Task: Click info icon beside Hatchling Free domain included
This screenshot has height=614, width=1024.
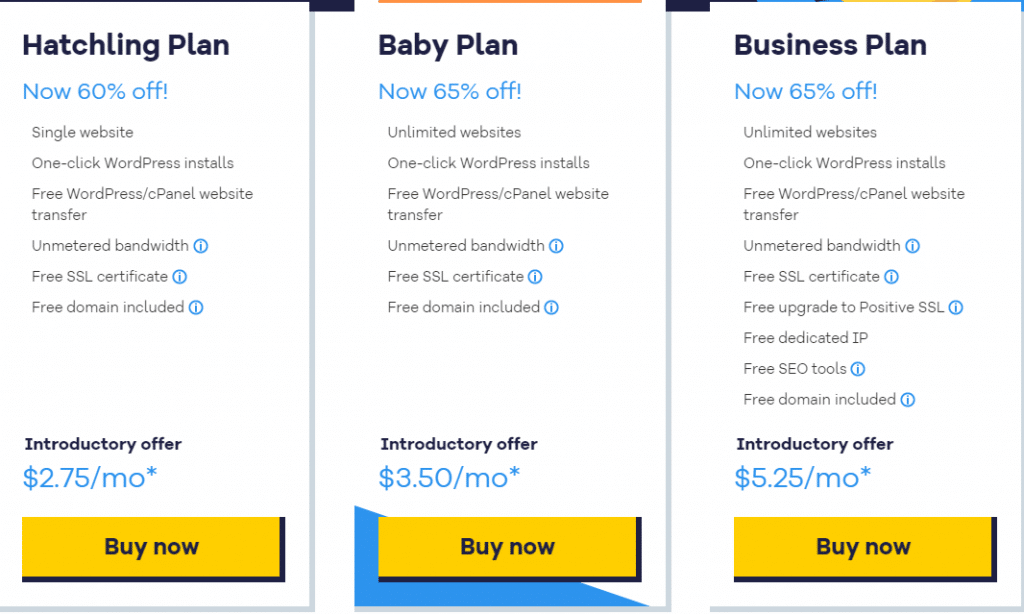Action: click(x=196, y=308)
